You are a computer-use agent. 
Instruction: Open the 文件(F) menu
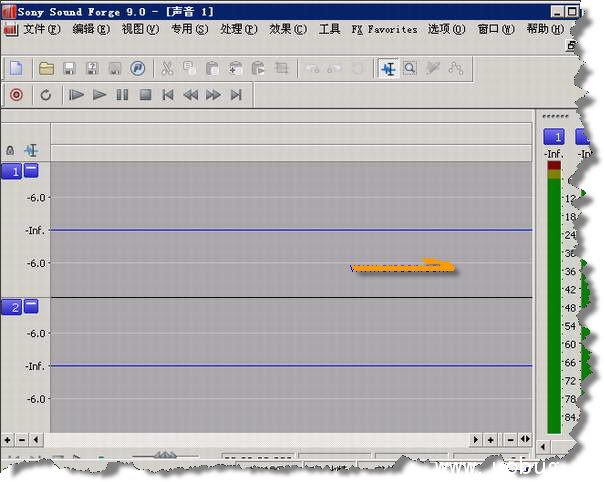coord(42,29)
